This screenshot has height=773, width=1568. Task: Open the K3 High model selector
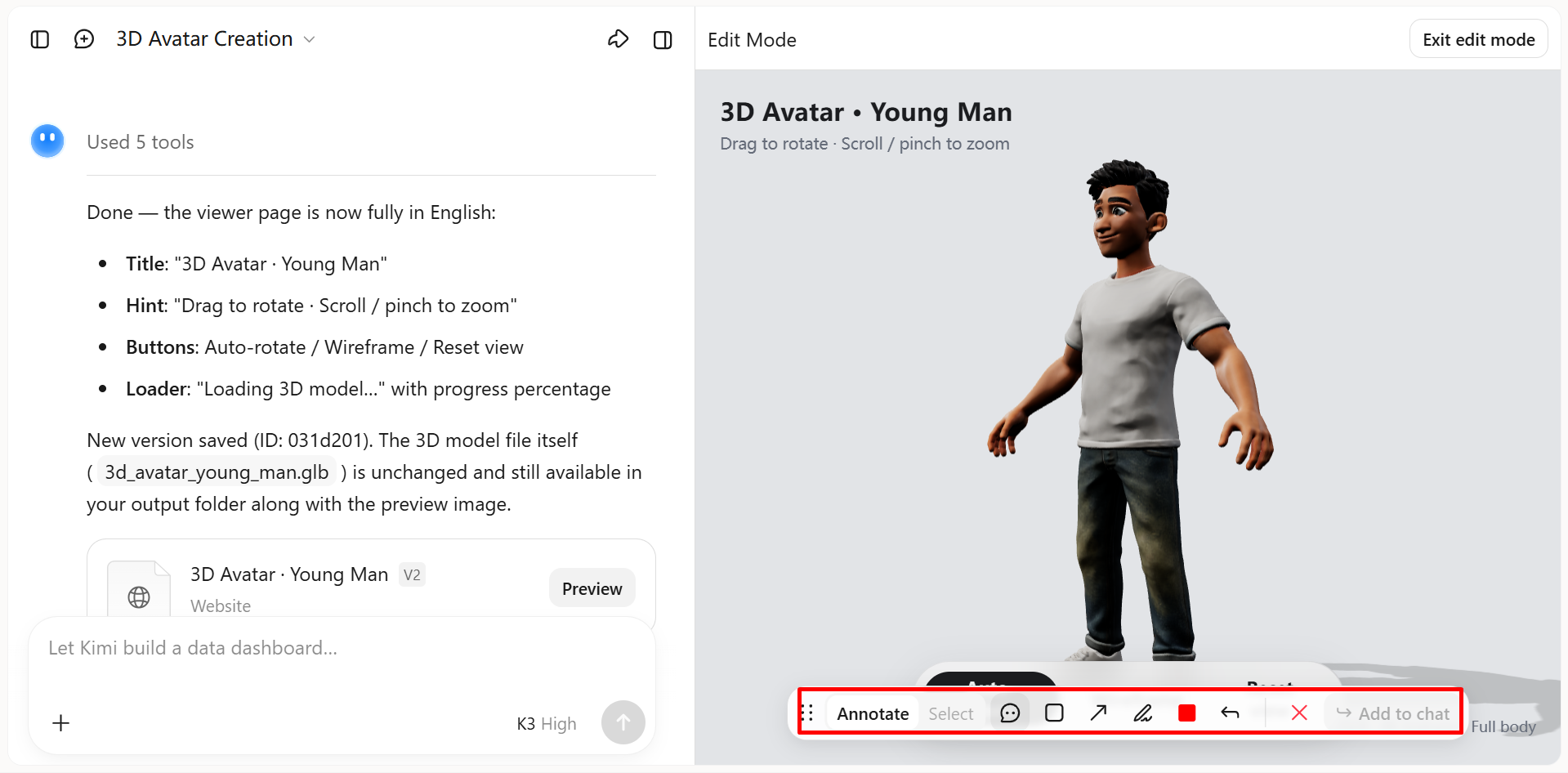click(547, 724)
